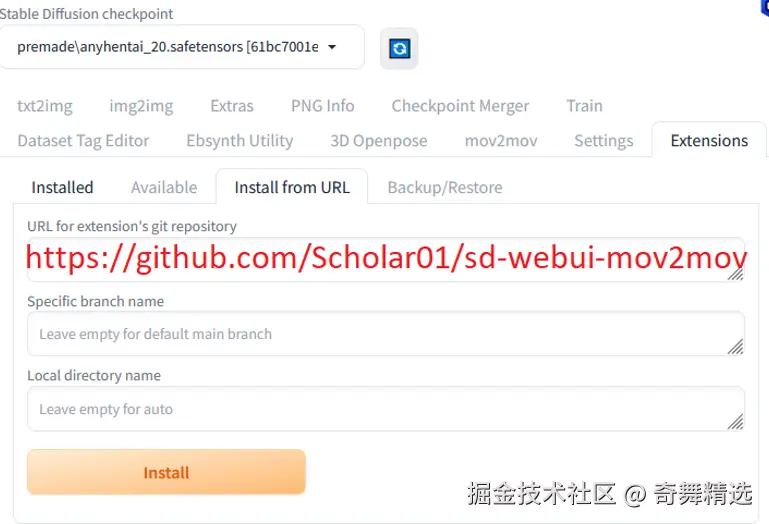Switch to the txt2img tab
The height and width of the screenshot is (524, 769).
[x=45, y=106]
